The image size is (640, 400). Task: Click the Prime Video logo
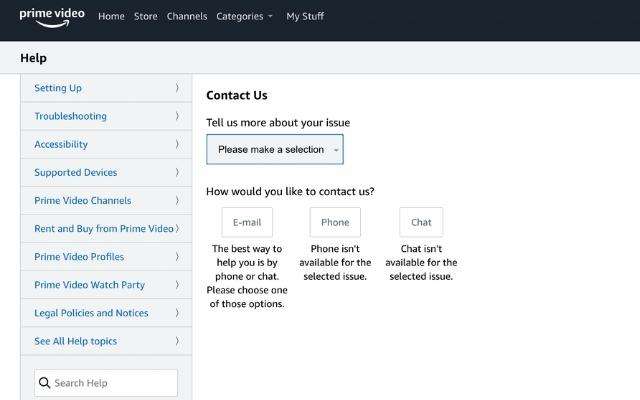tap(52, 16)
